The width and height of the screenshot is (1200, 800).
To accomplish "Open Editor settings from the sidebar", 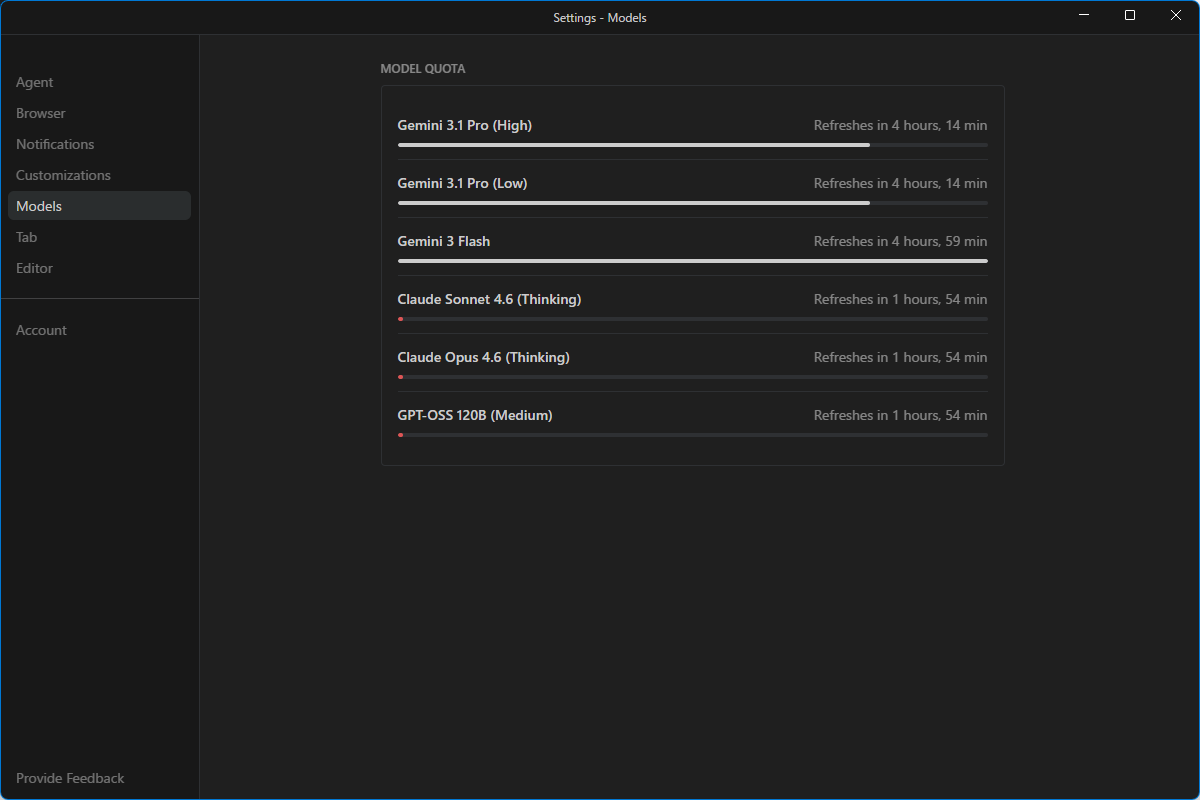I will 35,268.
